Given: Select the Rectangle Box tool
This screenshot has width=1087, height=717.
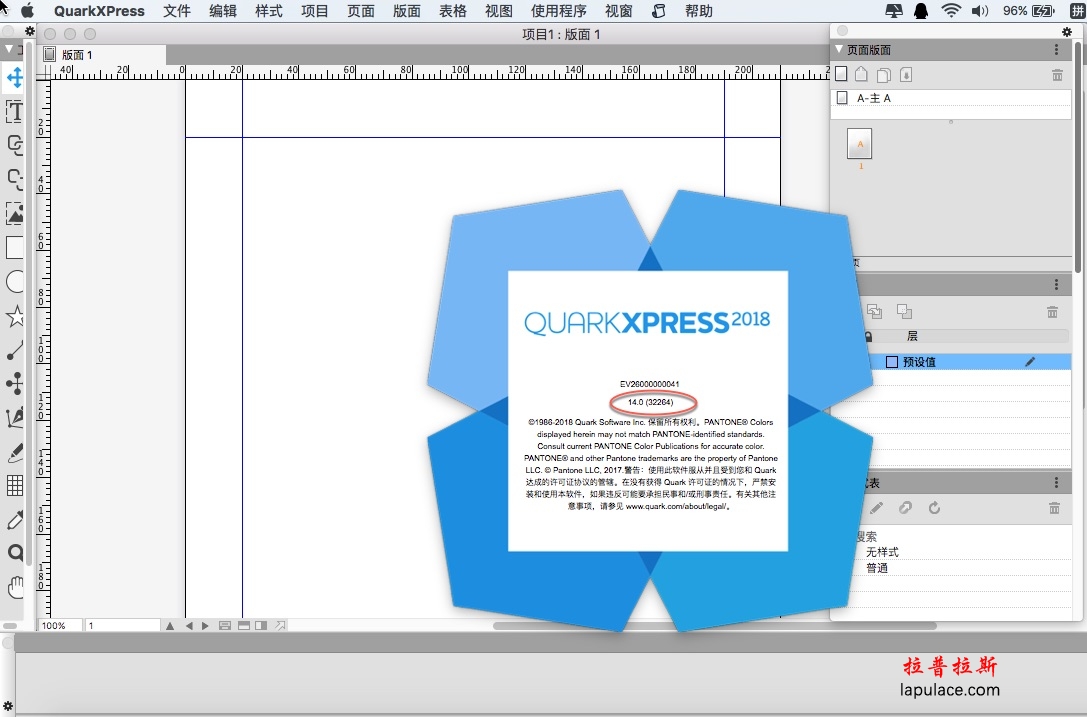Looking at the screenshot, I should 15,247.
